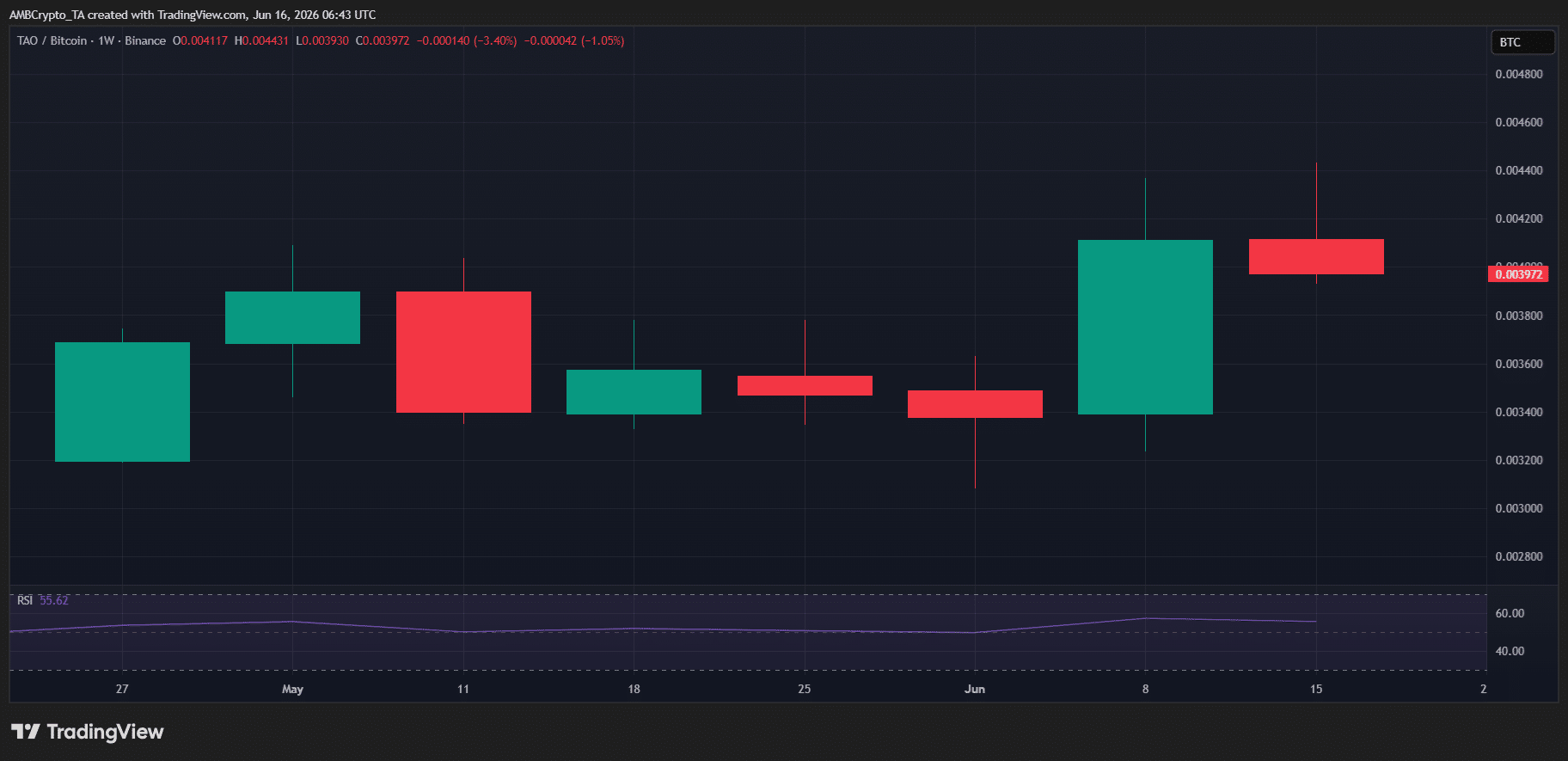This screenshot has width=1568, height=761.
Task: Click the AMBCrypto_TA attribution header text
Action: click(193, 15)
